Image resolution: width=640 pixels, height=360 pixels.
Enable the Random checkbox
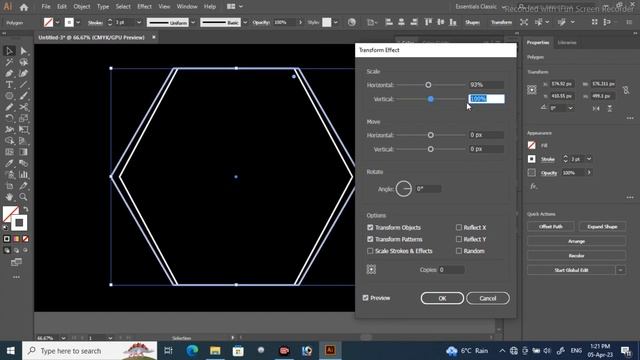pyautogui.click(x=459, y=251)
